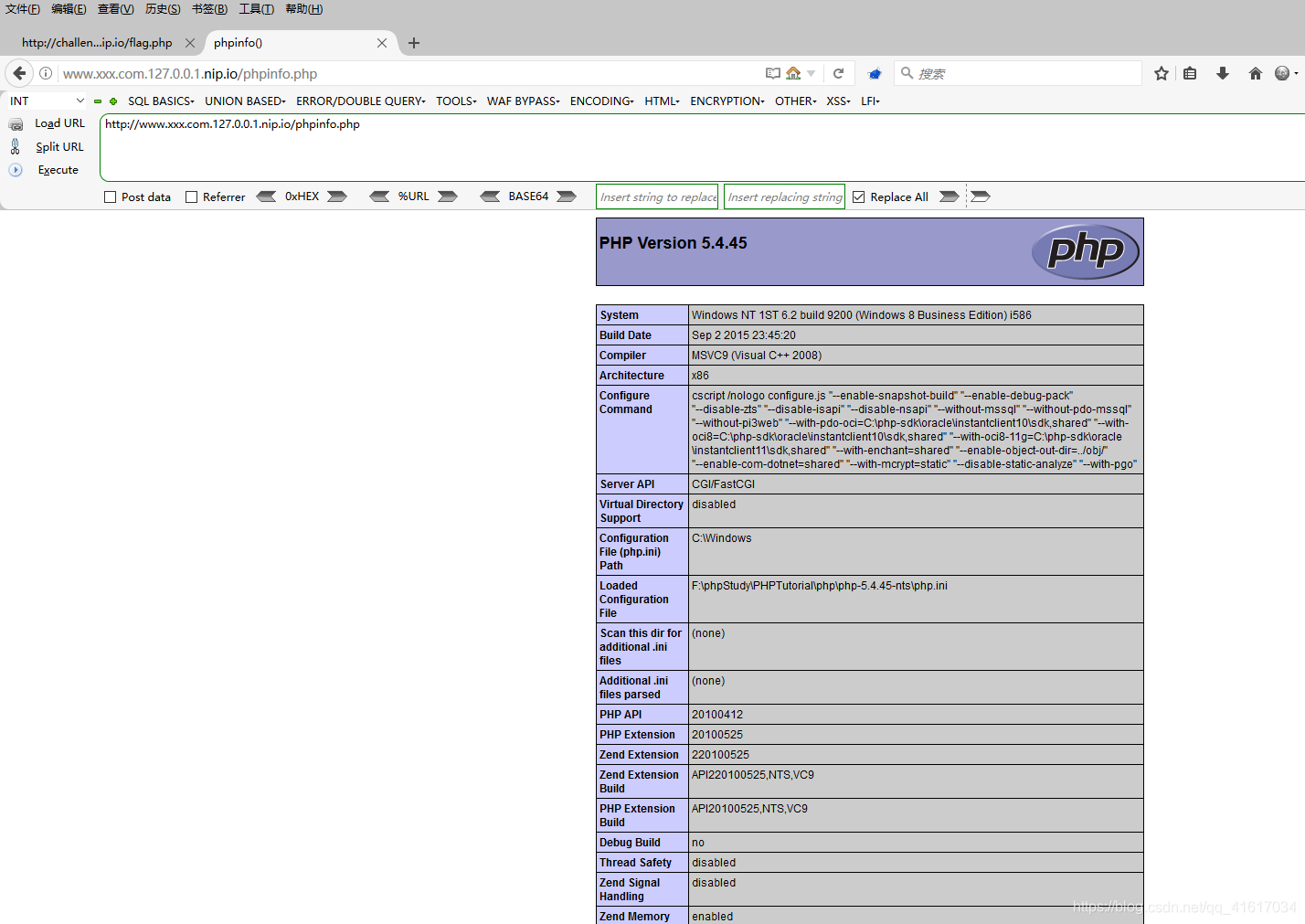Screen dimensions: 1305x924
Task: Uncheck the Replace All checkbox
Action: (x=859, y=197)
